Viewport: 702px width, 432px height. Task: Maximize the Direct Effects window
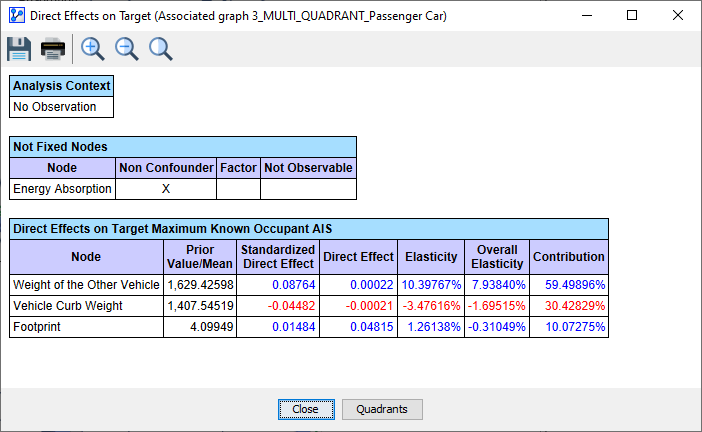point(632,16)
